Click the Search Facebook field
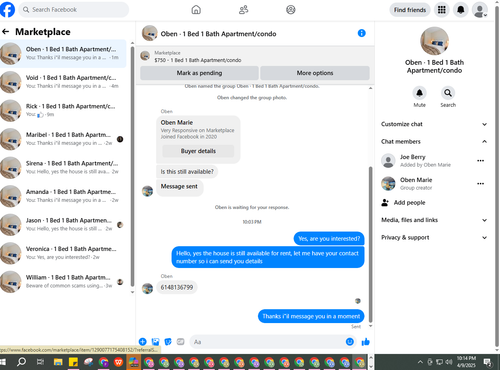Screen dimensions: 500x370 pyautogui.click(x=74, y=10)
